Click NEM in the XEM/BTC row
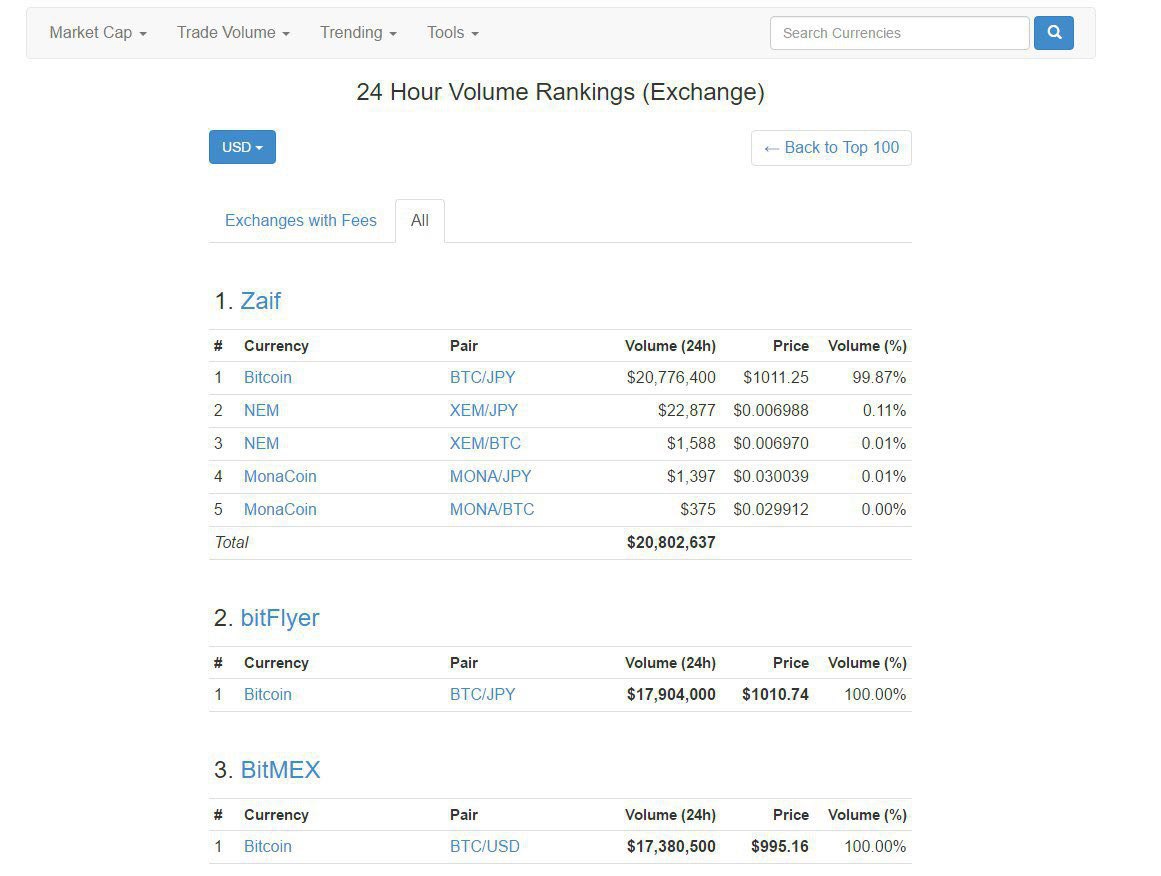The height and width of the screenshot is (876, 1161). [x=261, y=444]
